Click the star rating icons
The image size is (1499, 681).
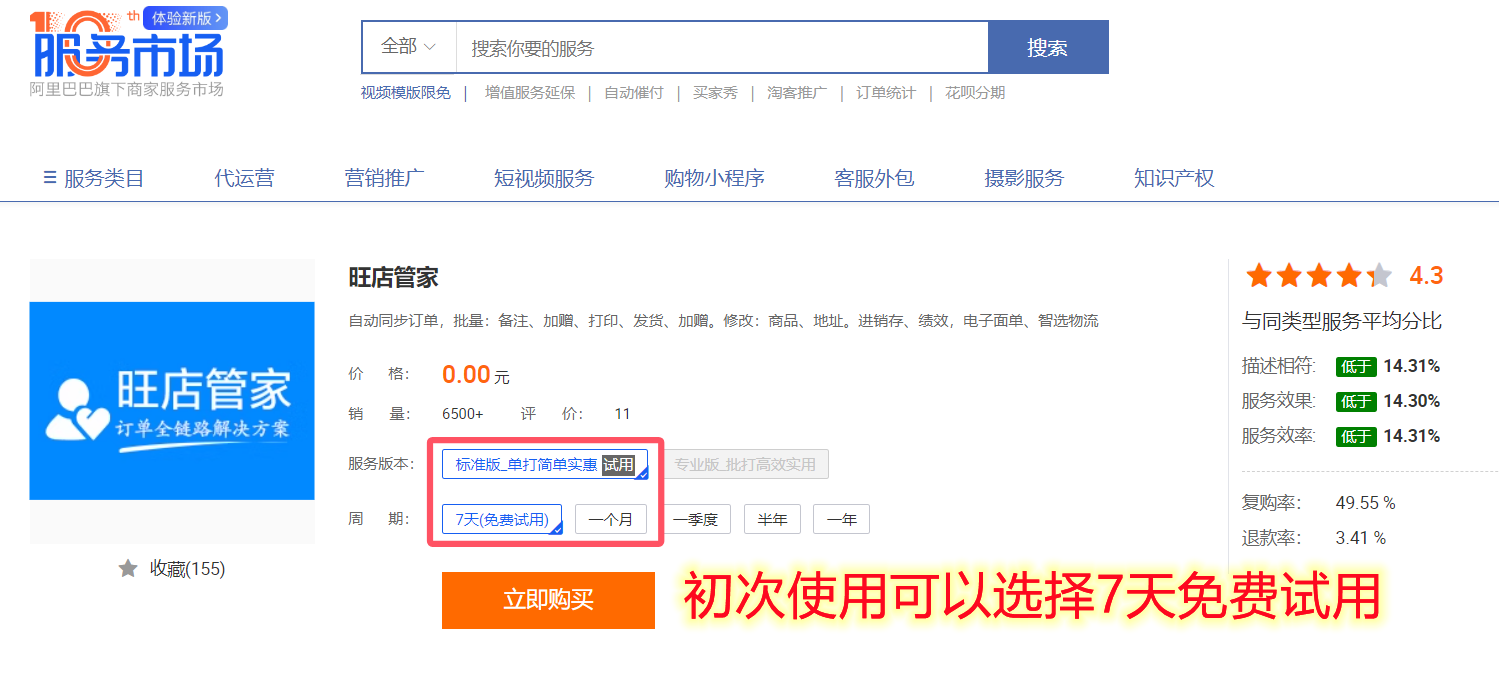coord(1318,275)
